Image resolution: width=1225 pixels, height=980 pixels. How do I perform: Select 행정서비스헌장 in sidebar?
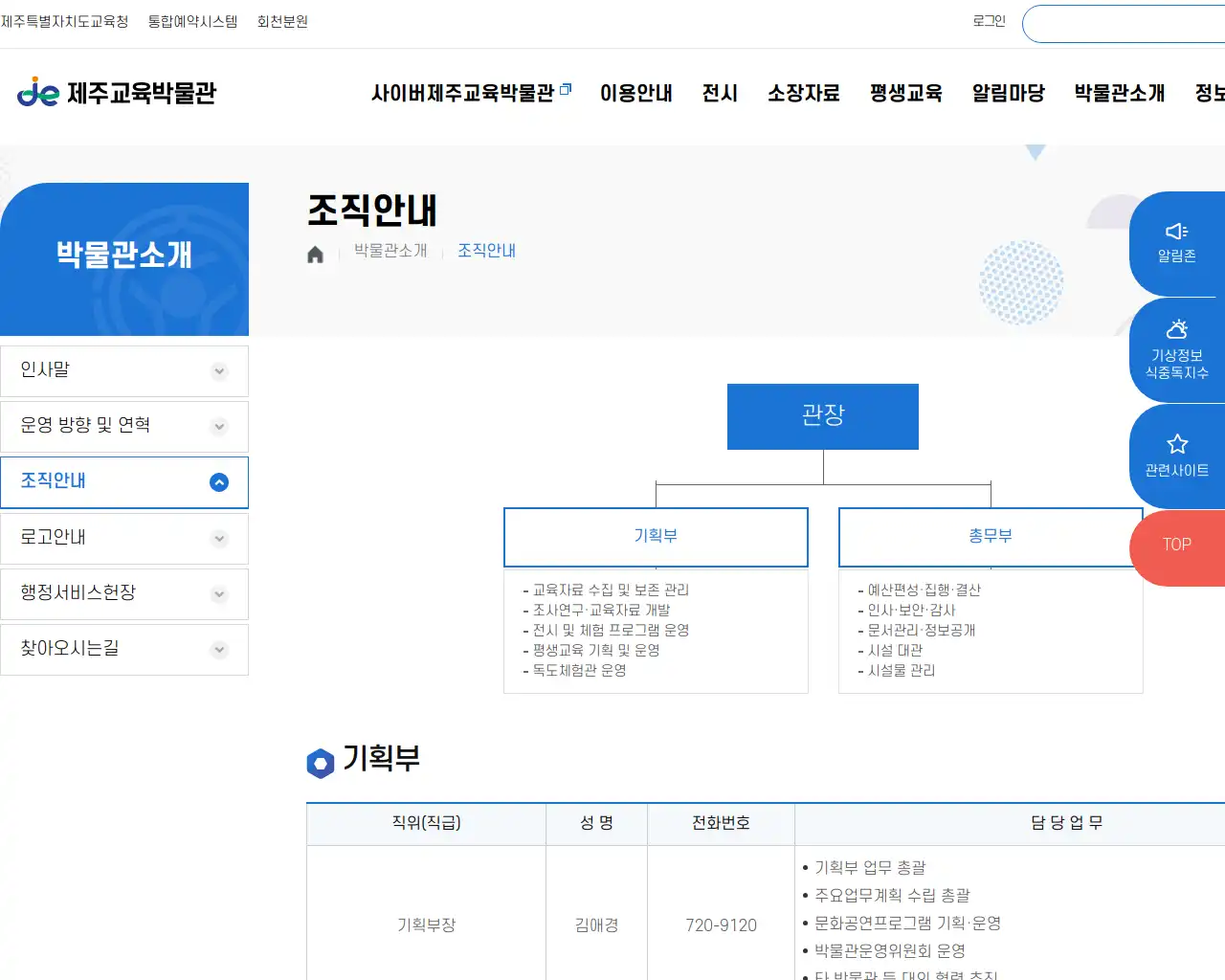point(124,594)
